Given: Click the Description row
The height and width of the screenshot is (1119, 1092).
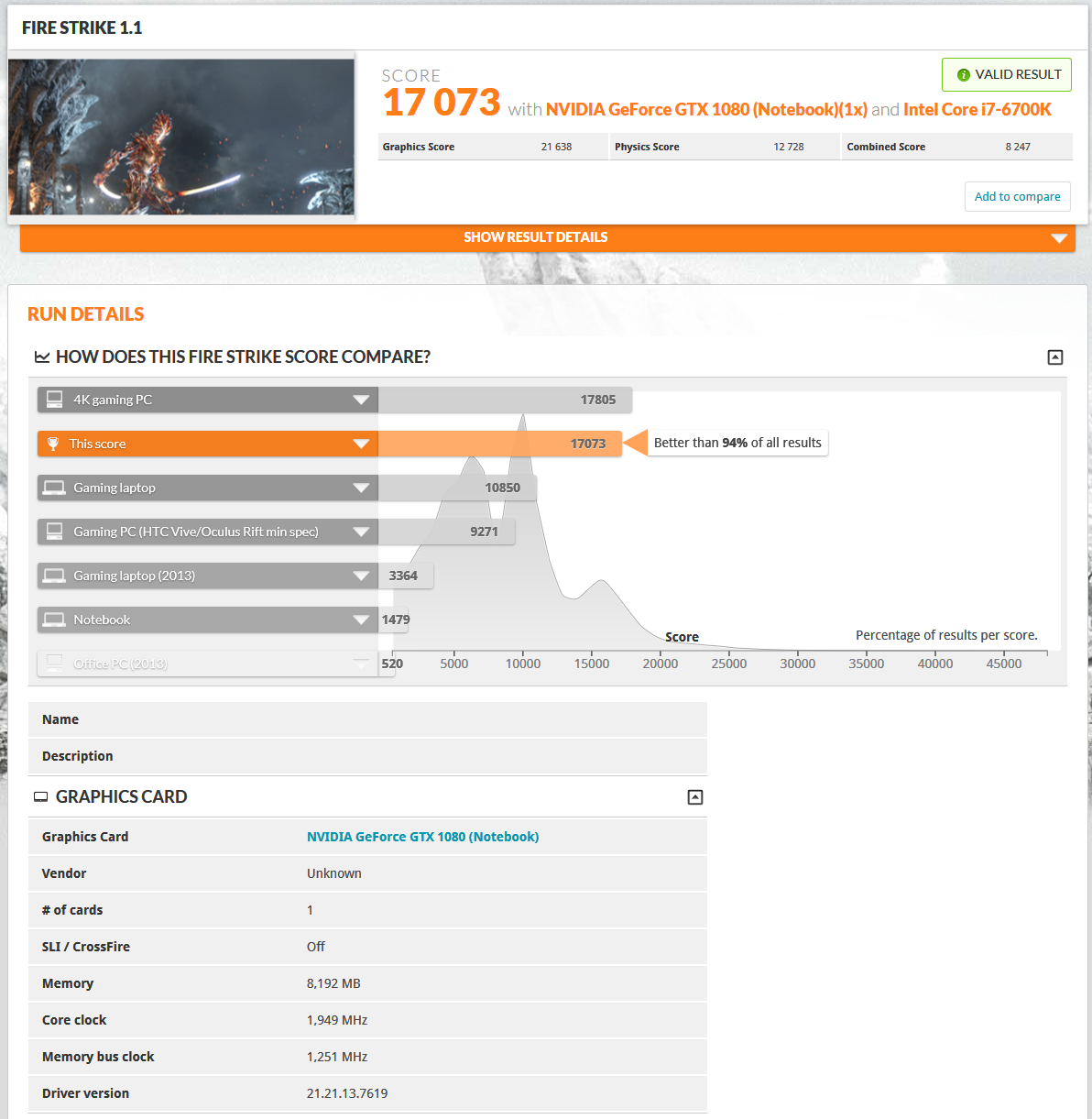Looking at the screenshot, I should click(367, 756).
